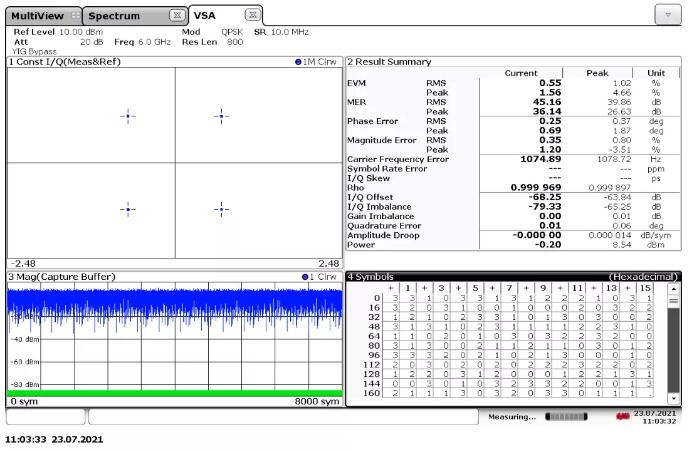Image resolution: width=689 pixels, height=451 pixels.
Task: Click the Magnitude Error row label
Action: [x=381, y=140]
